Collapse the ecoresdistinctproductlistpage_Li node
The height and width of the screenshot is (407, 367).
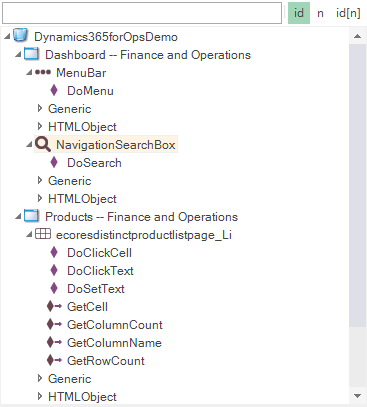click(x=29, y=234)
